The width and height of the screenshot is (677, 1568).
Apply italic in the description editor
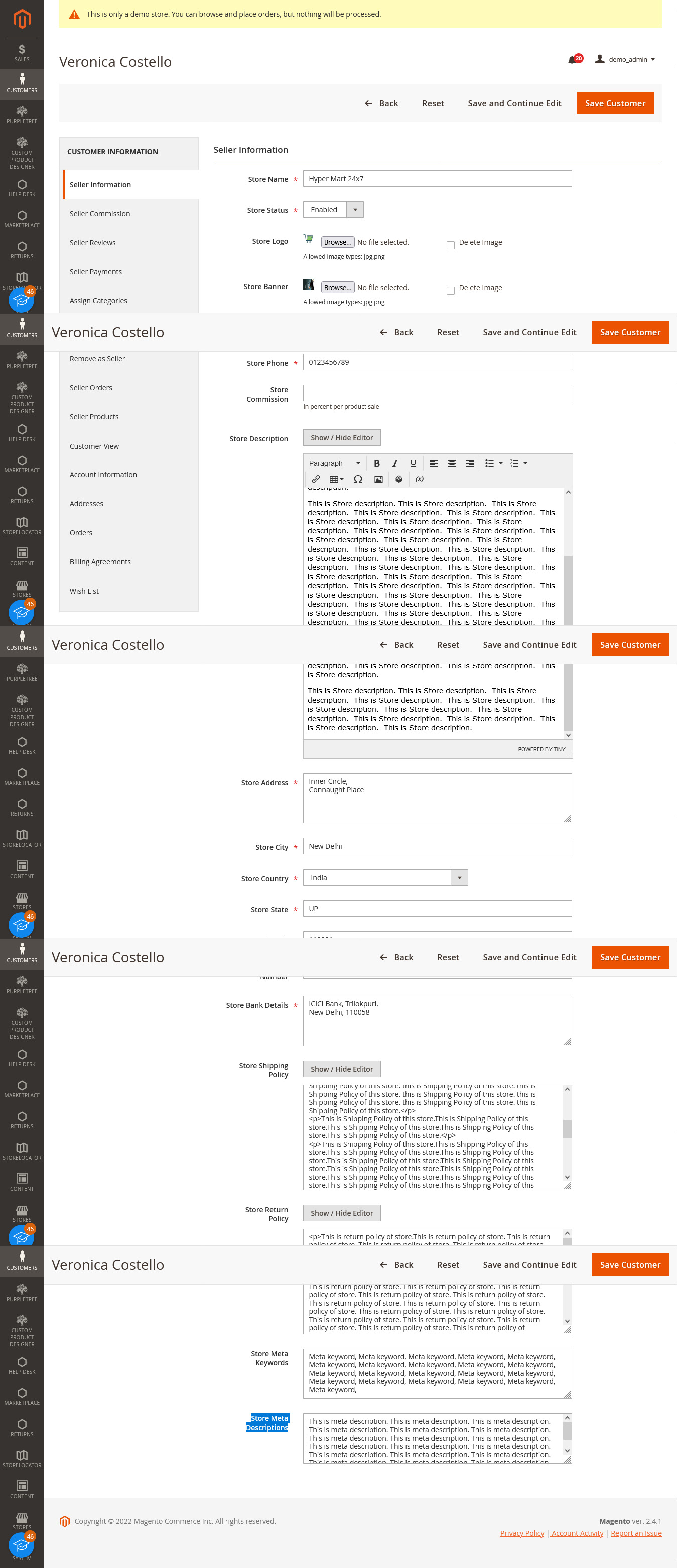point(394,463)
